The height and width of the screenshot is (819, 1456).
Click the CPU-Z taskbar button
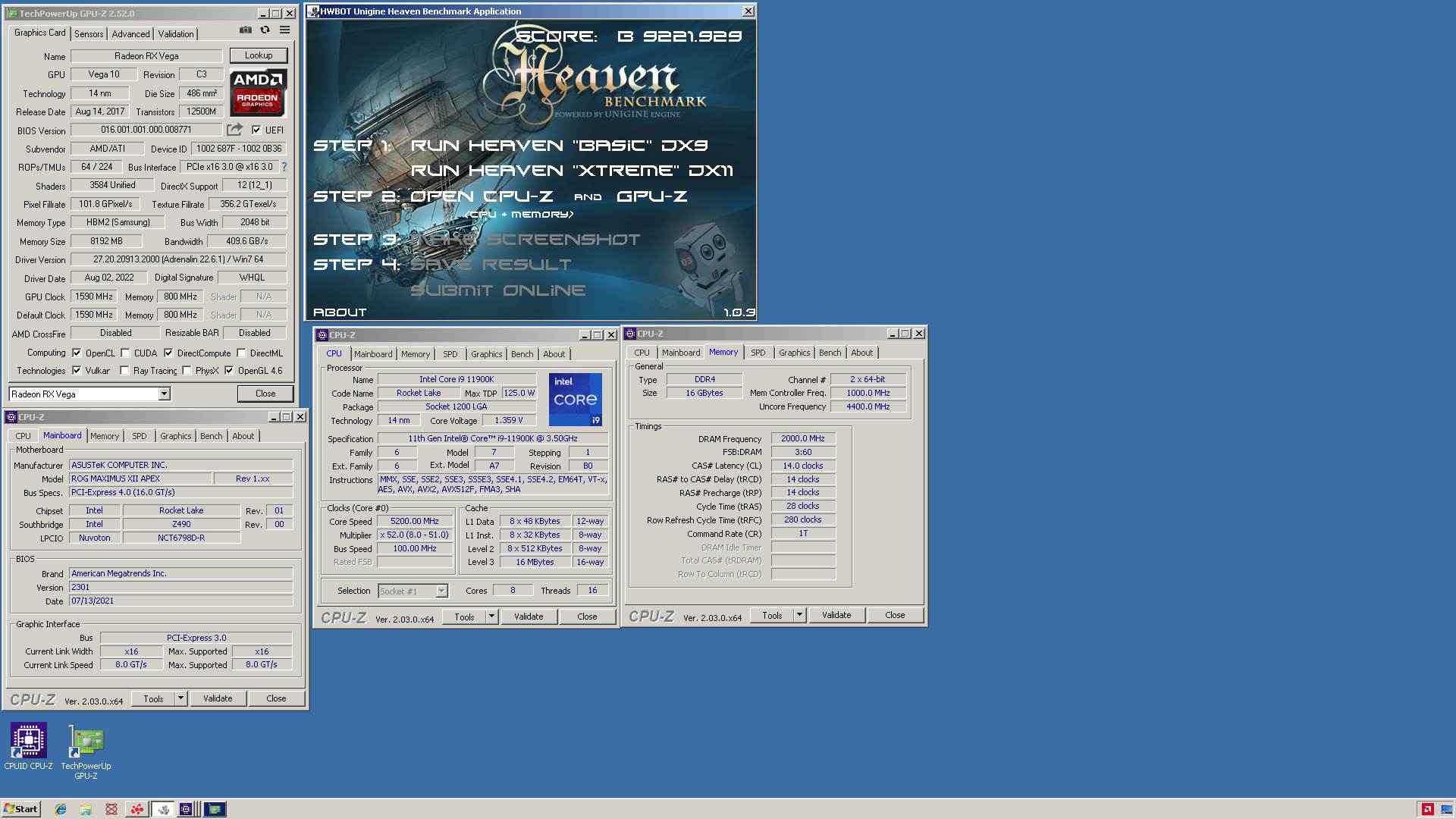point(187,809)
